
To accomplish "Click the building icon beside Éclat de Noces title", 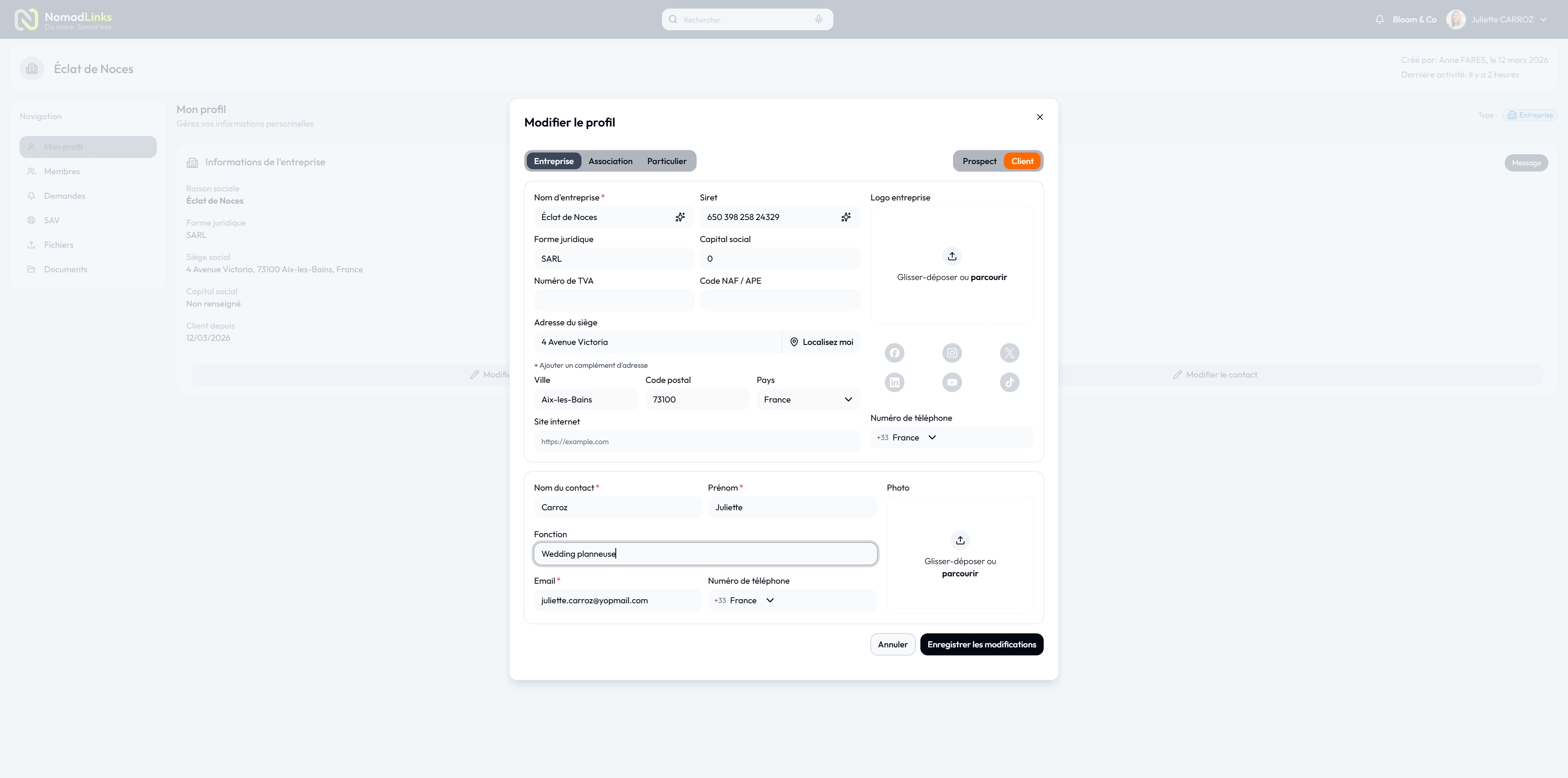I will (32, 69).
